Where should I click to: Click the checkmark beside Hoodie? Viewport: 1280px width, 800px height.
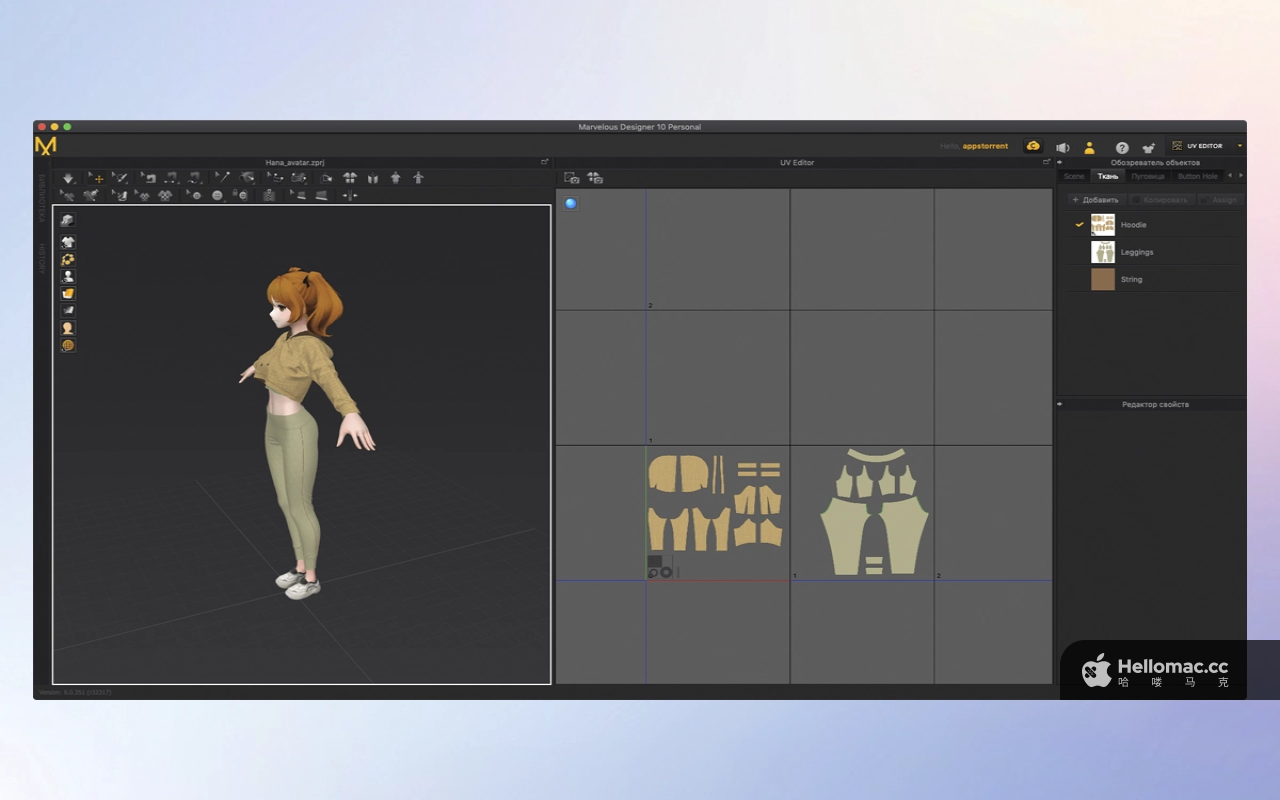pos(1079,225)
